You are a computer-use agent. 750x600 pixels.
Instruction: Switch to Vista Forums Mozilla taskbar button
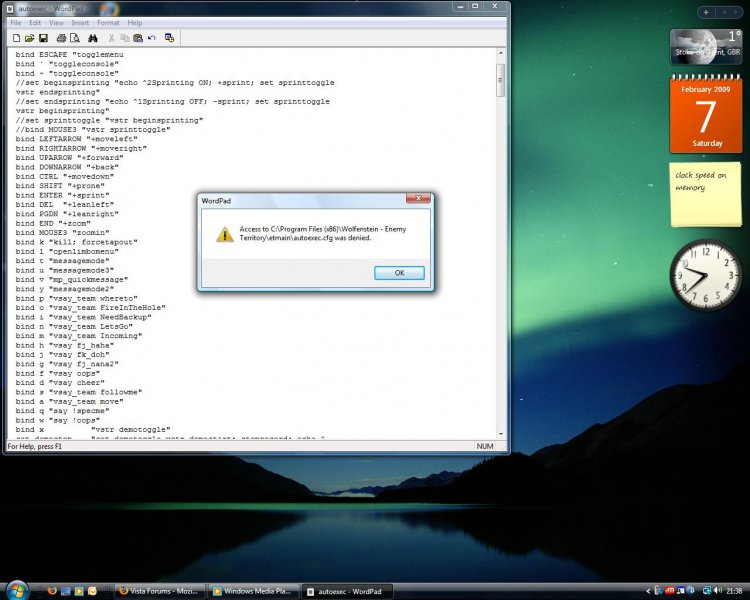tap(160, 591)
